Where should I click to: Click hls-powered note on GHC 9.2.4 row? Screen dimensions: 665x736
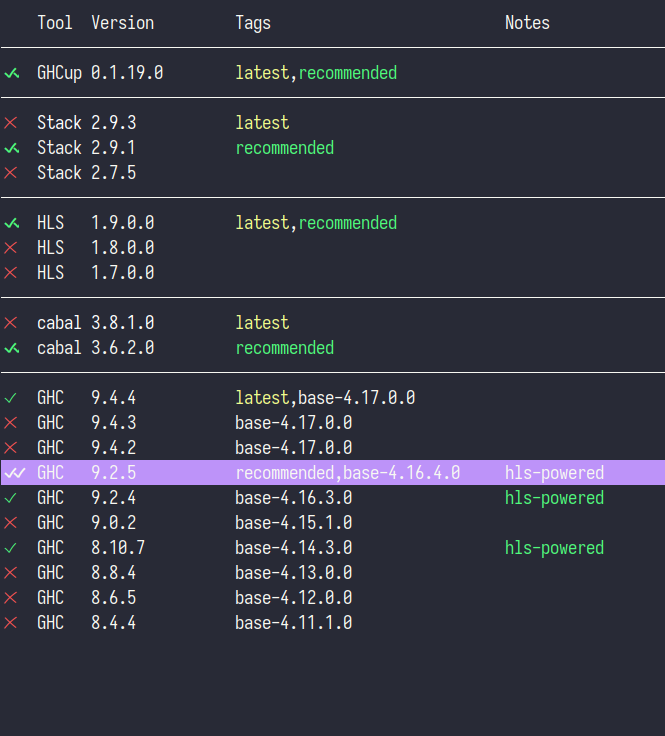point(554,498)
